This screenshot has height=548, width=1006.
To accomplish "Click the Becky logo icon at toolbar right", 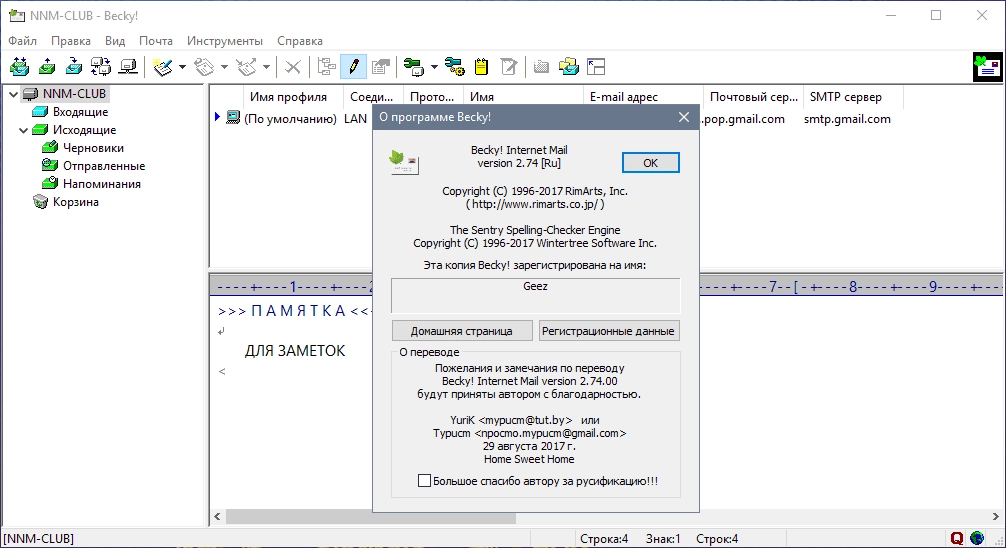I will click(987, 67).
